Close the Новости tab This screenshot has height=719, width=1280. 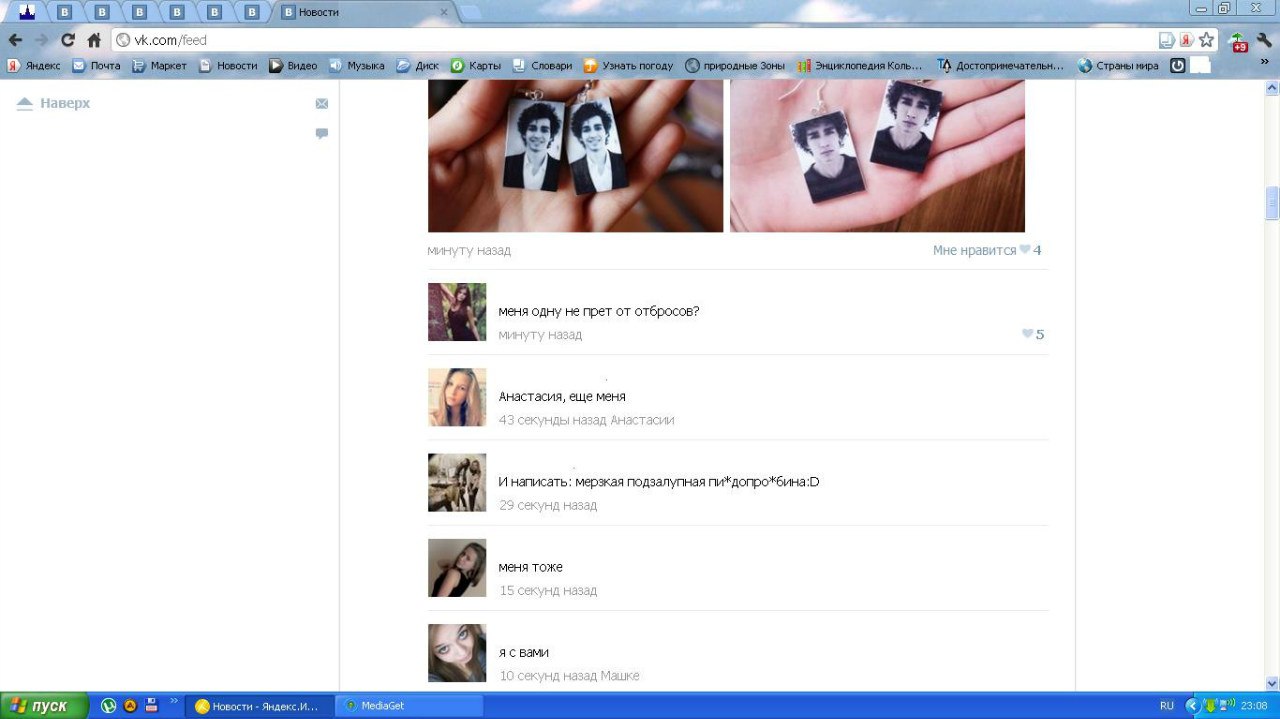coord(444,12)
